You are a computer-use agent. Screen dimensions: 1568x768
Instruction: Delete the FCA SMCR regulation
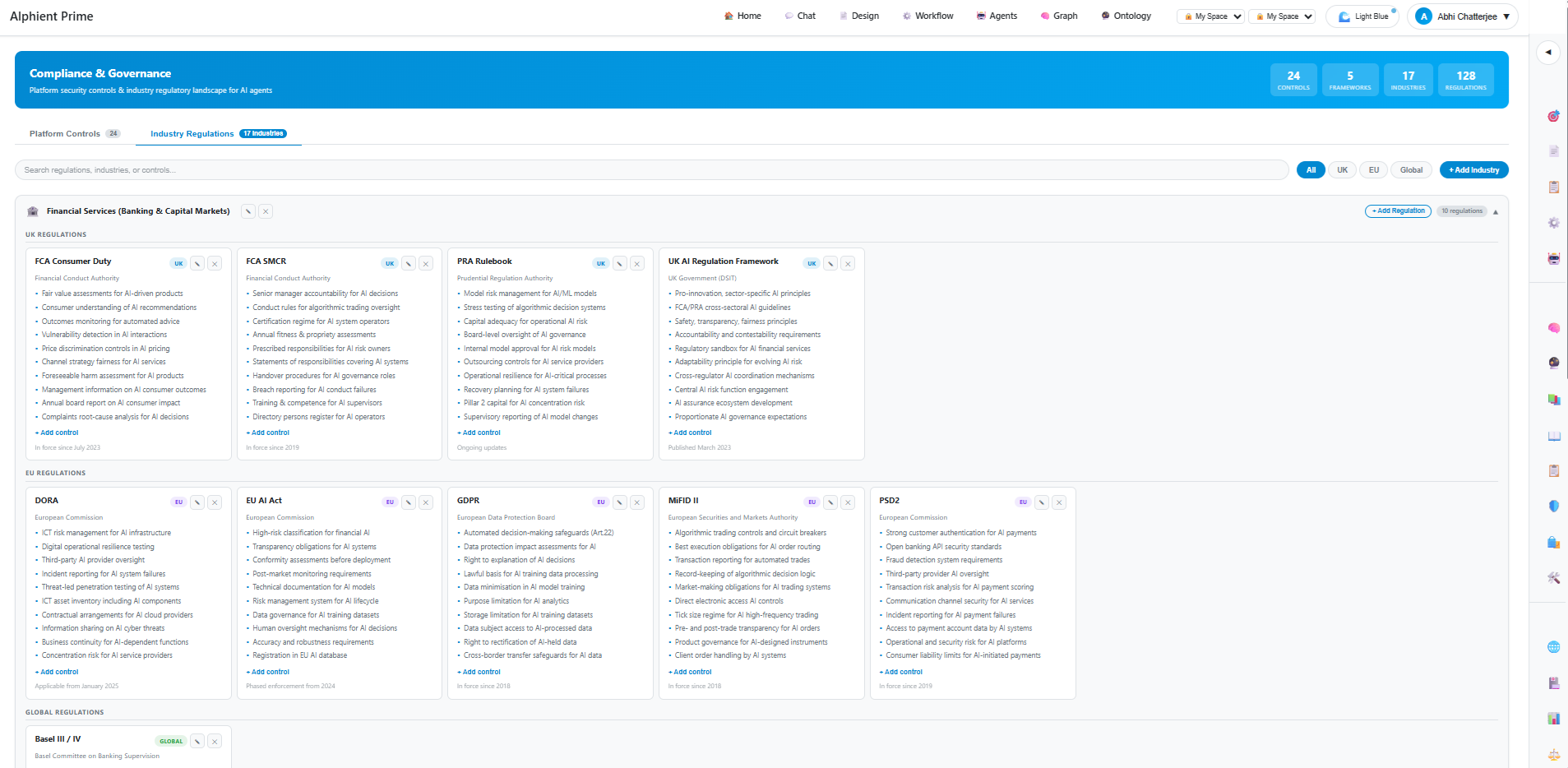426,263
